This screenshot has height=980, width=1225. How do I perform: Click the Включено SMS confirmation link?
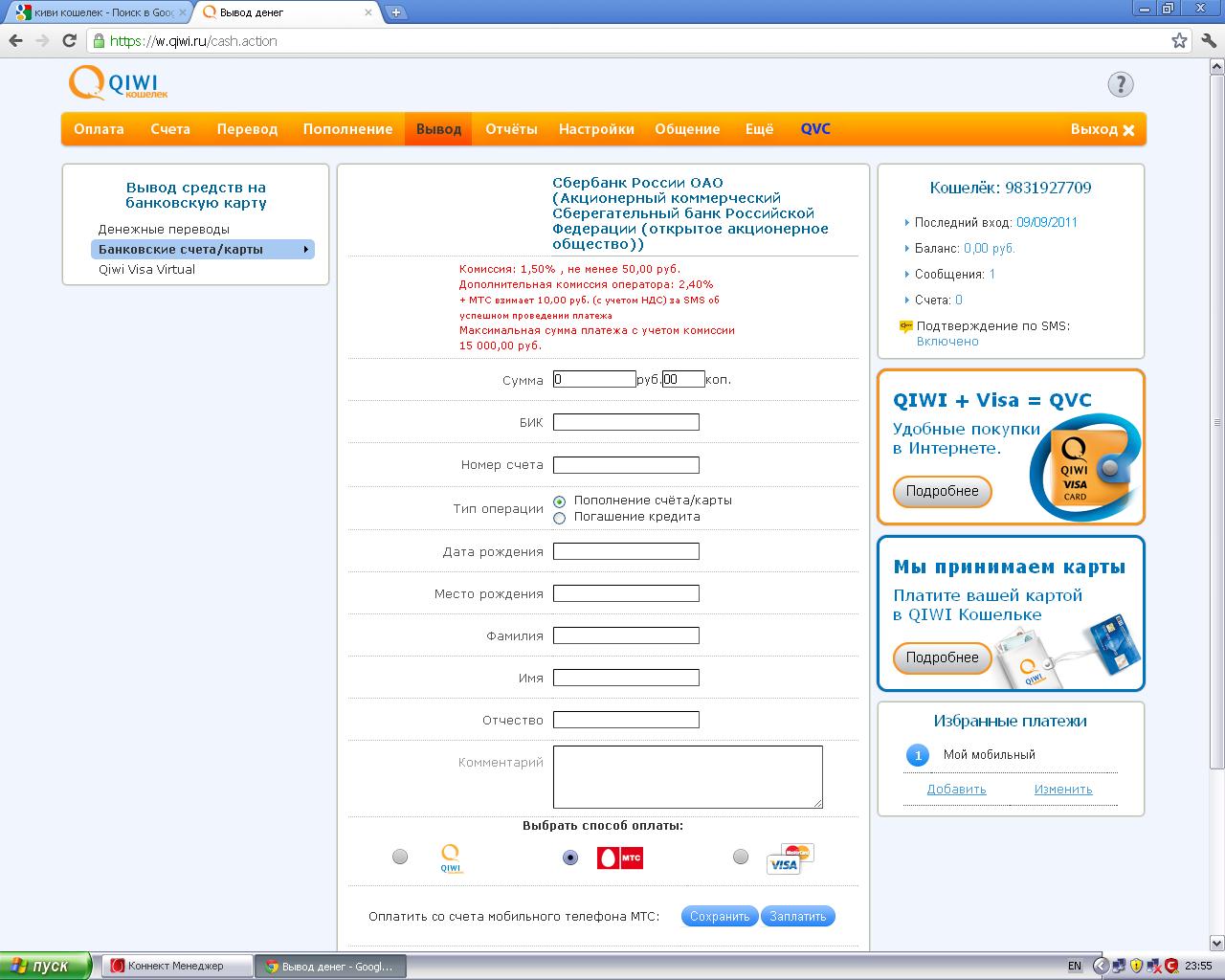point(947,342)
